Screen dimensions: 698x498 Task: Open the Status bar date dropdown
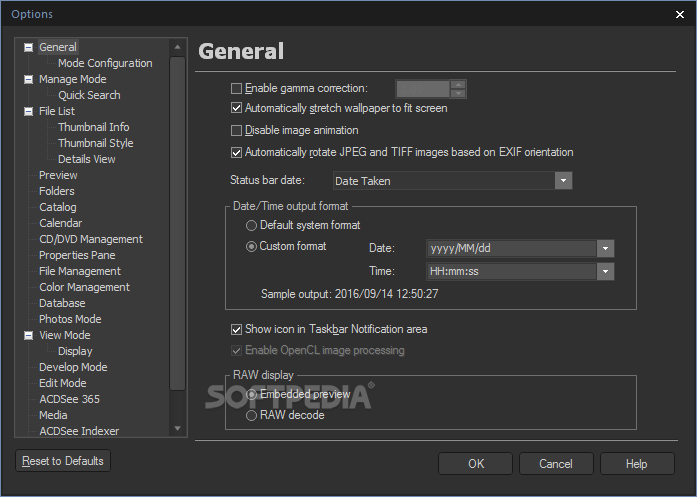click(563, 181)
